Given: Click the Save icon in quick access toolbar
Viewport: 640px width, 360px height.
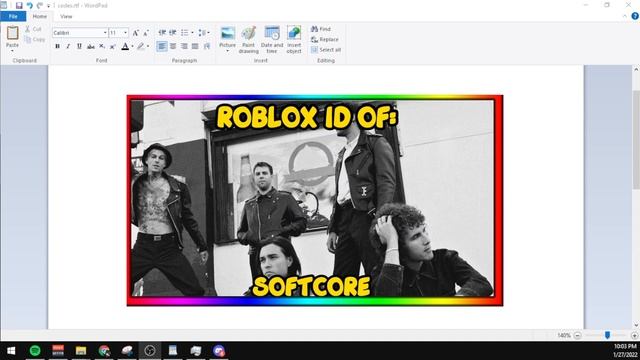Looking at the screenshot, I should pyautogui.click(x=19, y=5).
